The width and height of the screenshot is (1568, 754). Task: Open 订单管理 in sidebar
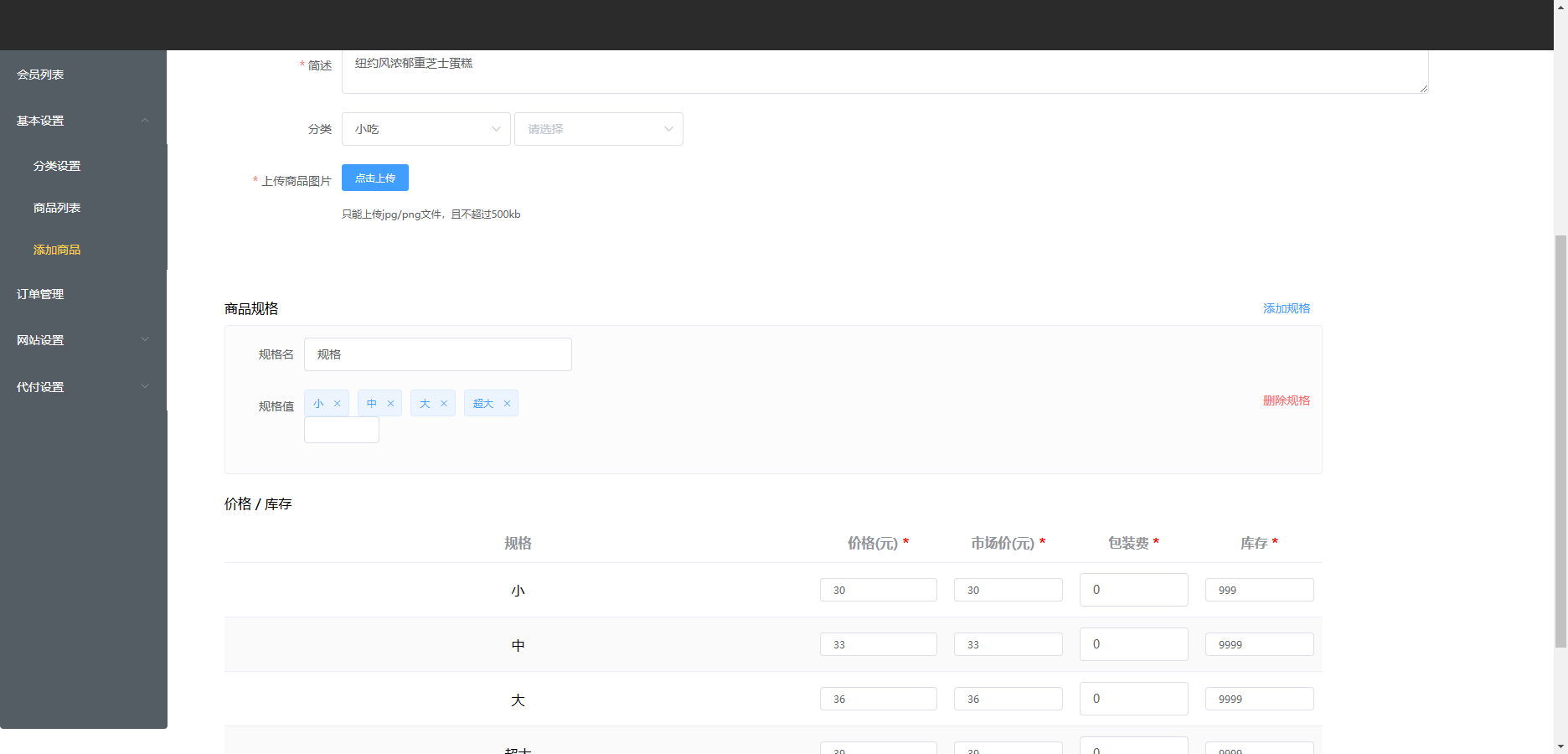[40, 294]
